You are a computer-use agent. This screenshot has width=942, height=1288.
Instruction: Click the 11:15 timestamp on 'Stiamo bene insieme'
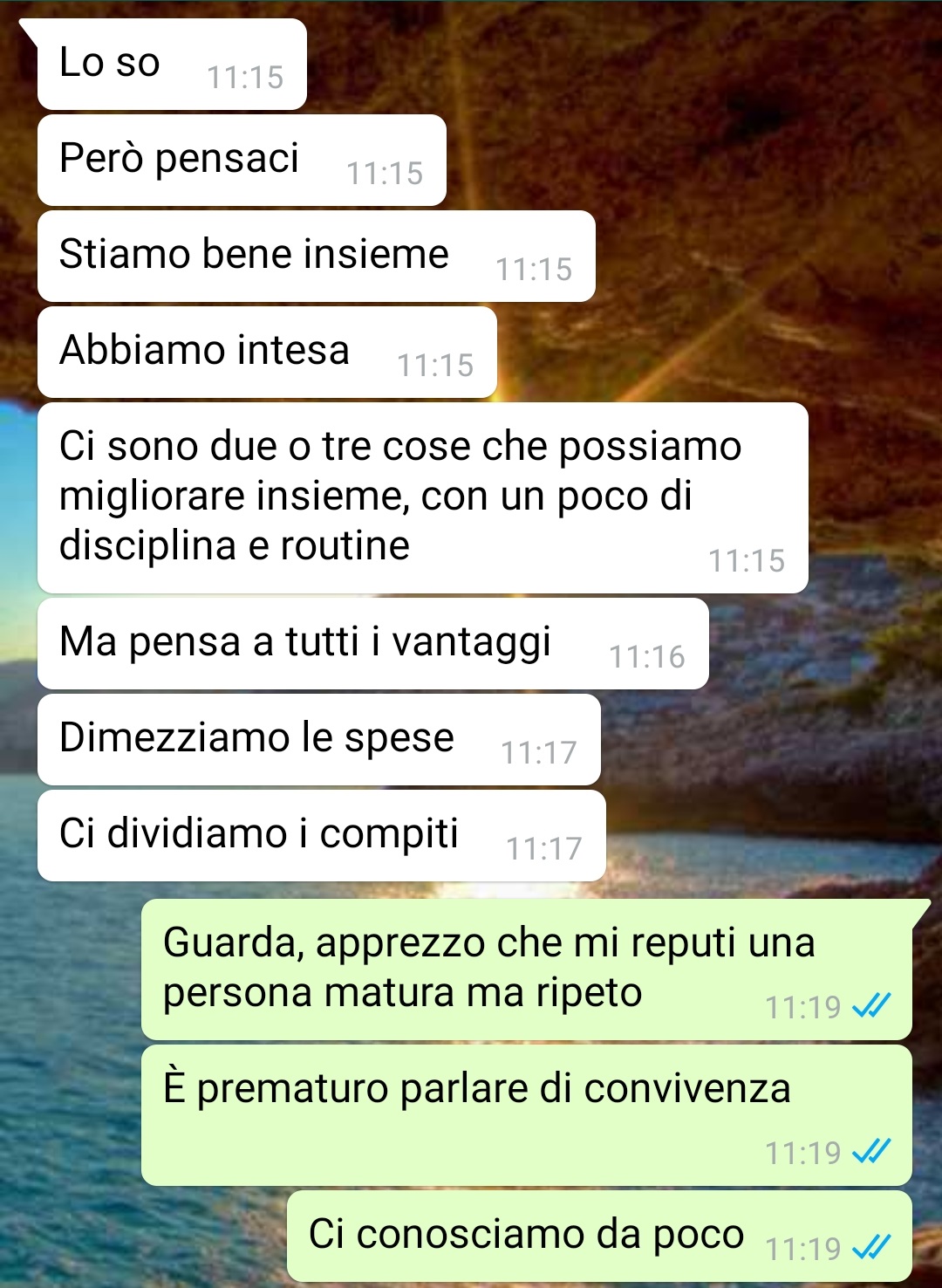[534, 270]
